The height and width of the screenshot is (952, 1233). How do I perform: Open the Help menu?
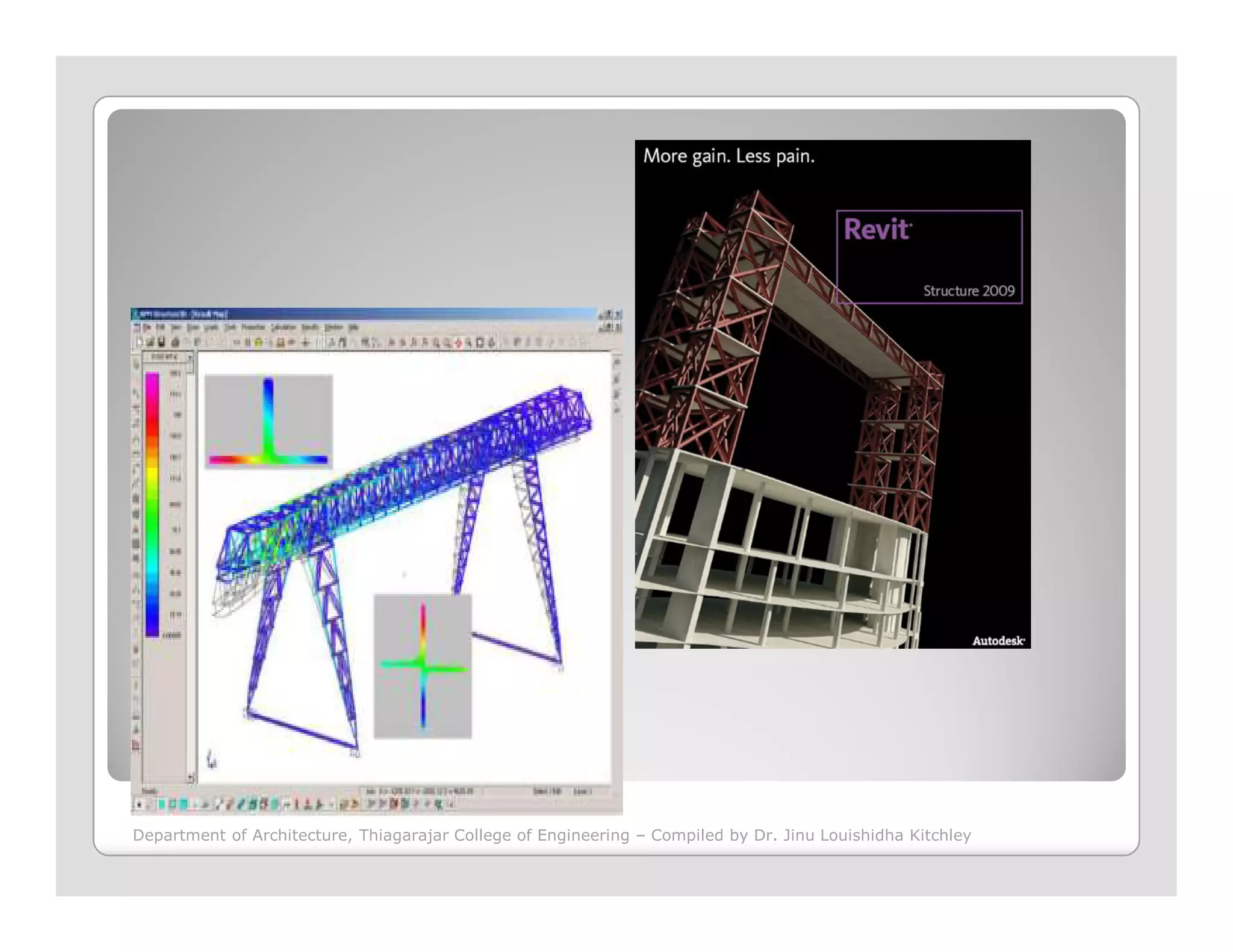[353, 327]
